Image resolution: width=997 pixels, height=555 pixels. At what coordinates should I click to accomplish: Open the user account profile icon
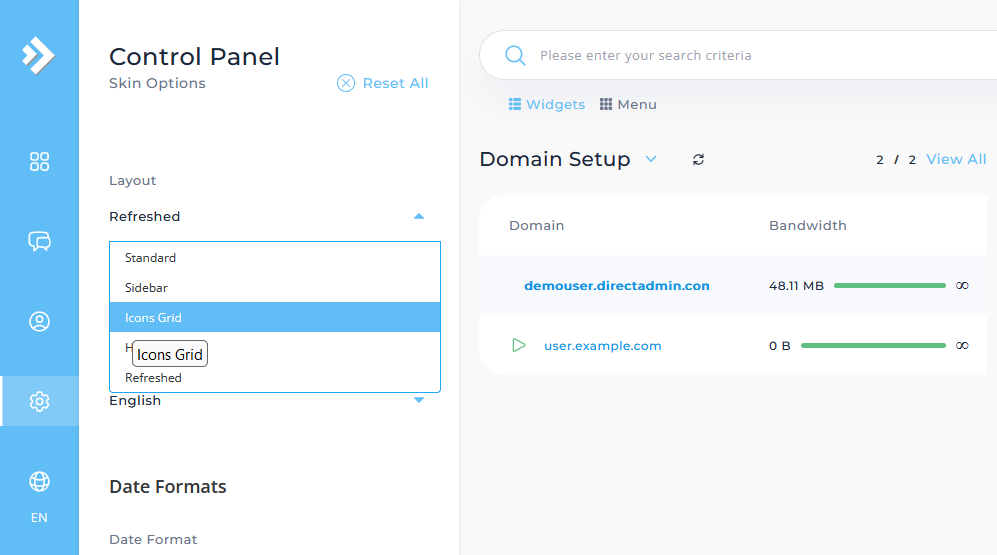(39, 322)
